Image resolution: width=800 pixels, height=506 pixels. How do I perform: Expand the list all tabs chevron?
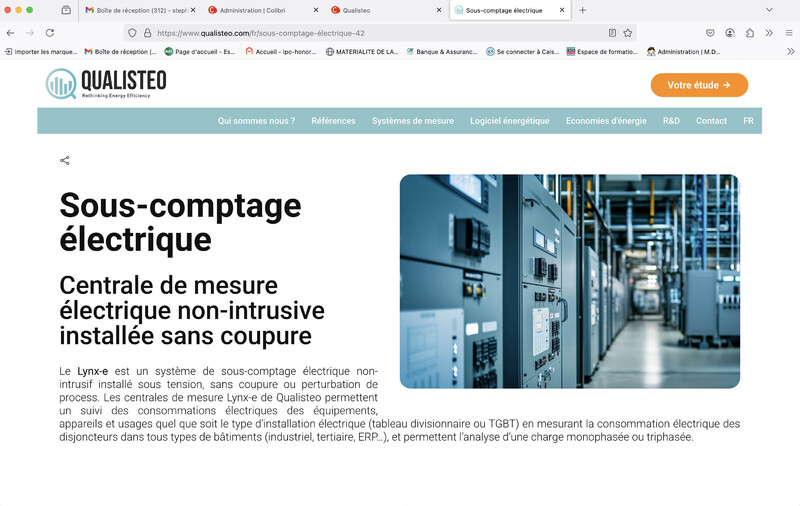(769, 10)
